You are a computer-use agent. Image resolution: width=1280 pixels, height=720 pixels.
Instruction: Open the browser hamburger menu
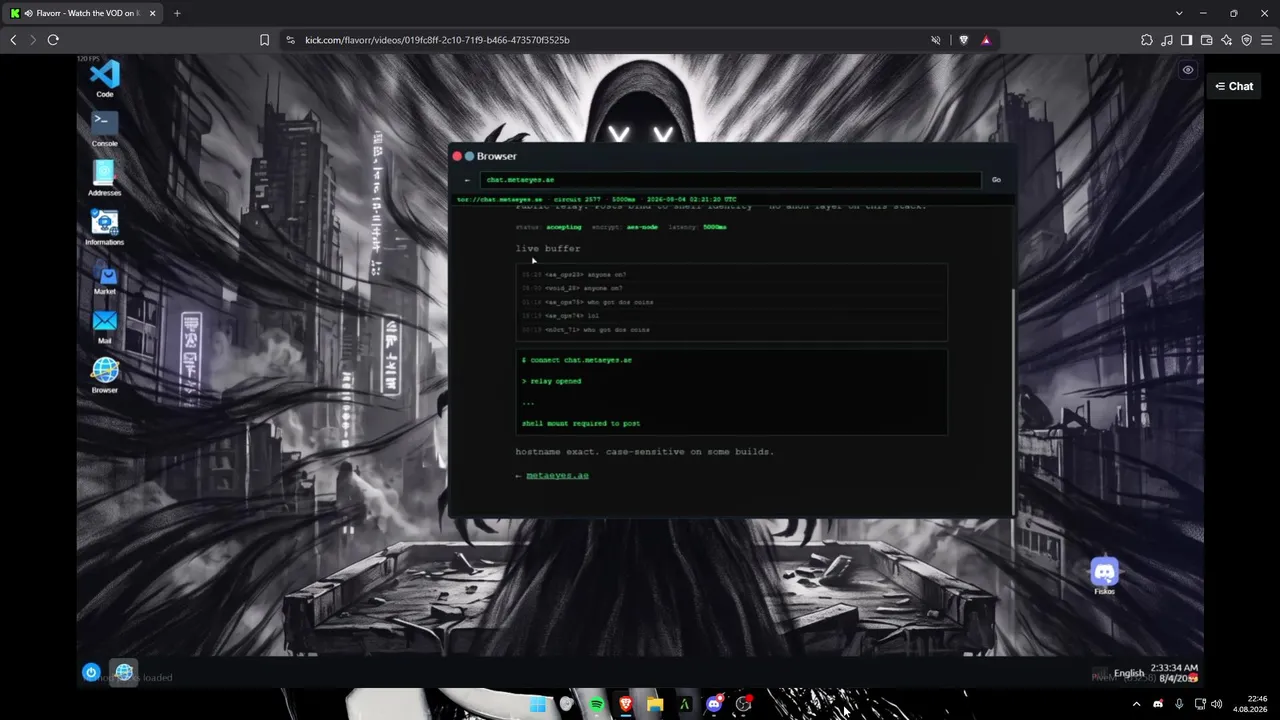click(x=1266, y=40)
